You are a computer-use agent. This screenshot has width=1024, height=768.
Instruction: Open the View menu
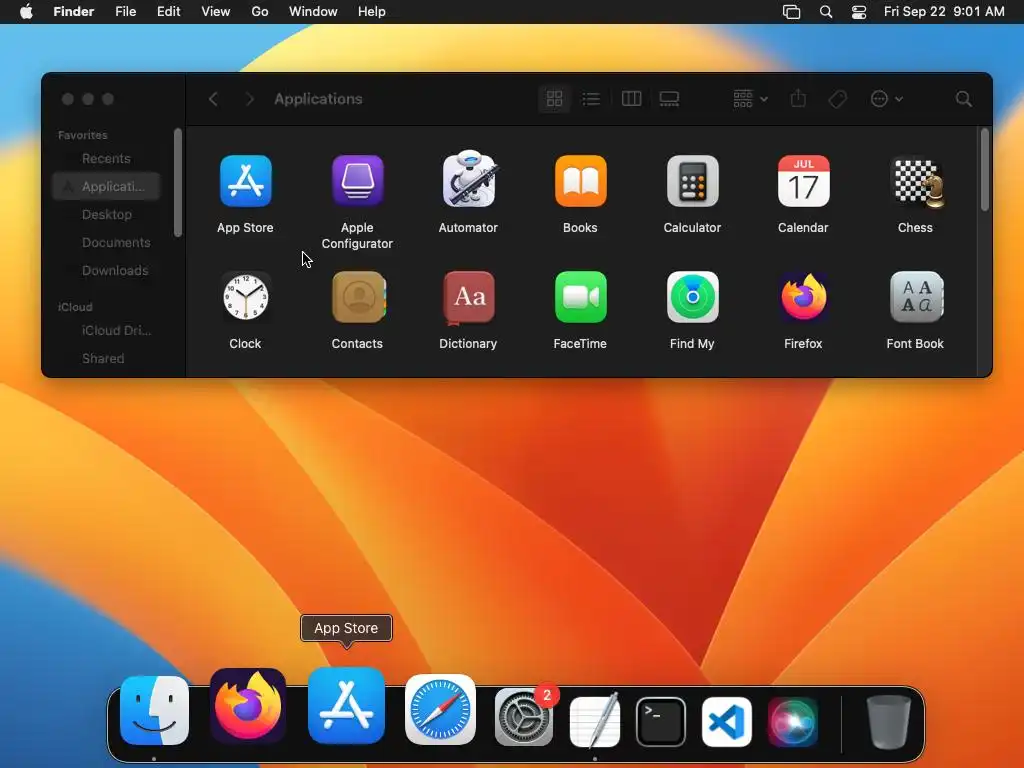(216, 12)
